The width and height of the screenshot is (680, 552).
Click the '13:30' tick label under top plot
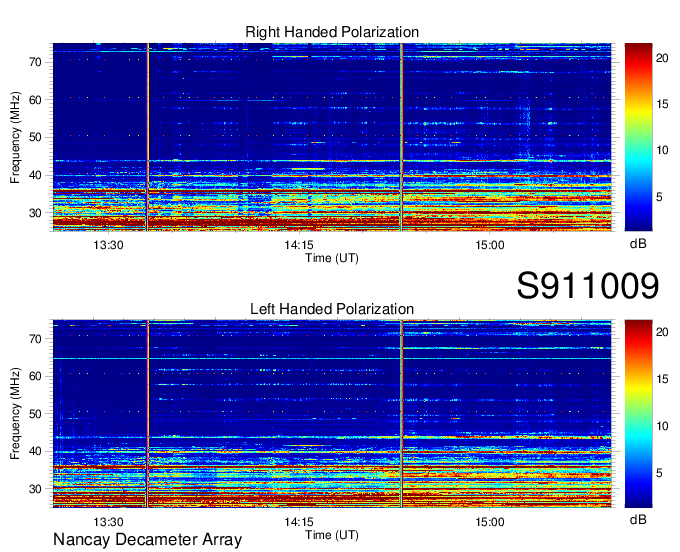(108, 245)
